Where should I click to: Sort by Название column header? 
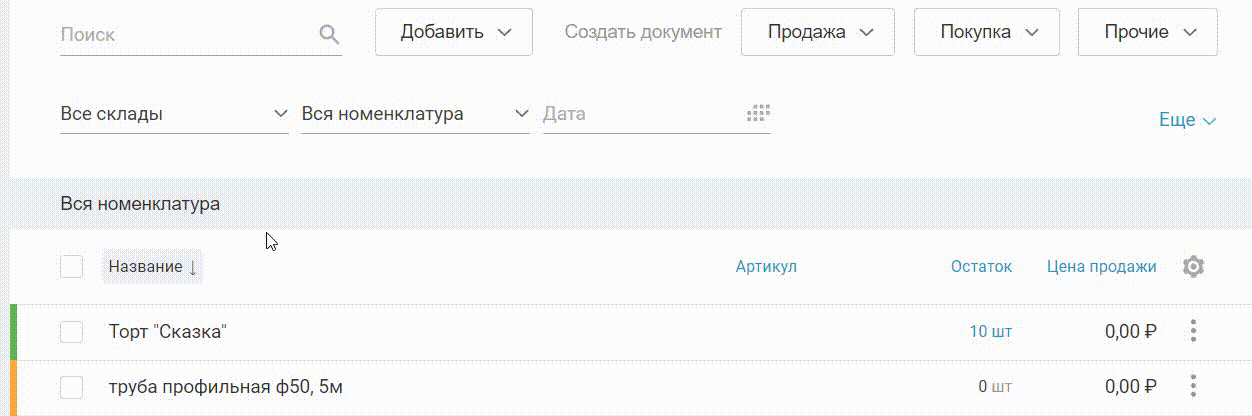tap(152, 267)
